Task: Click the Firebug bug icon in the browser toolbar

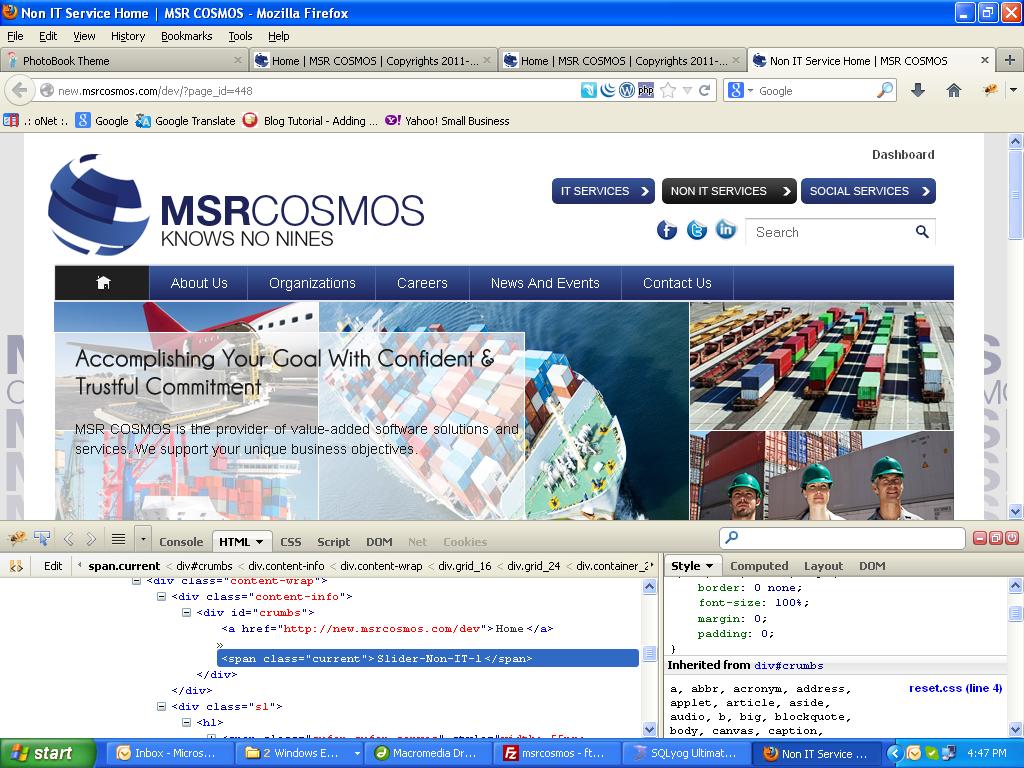Action: click(x=990, y=90)
